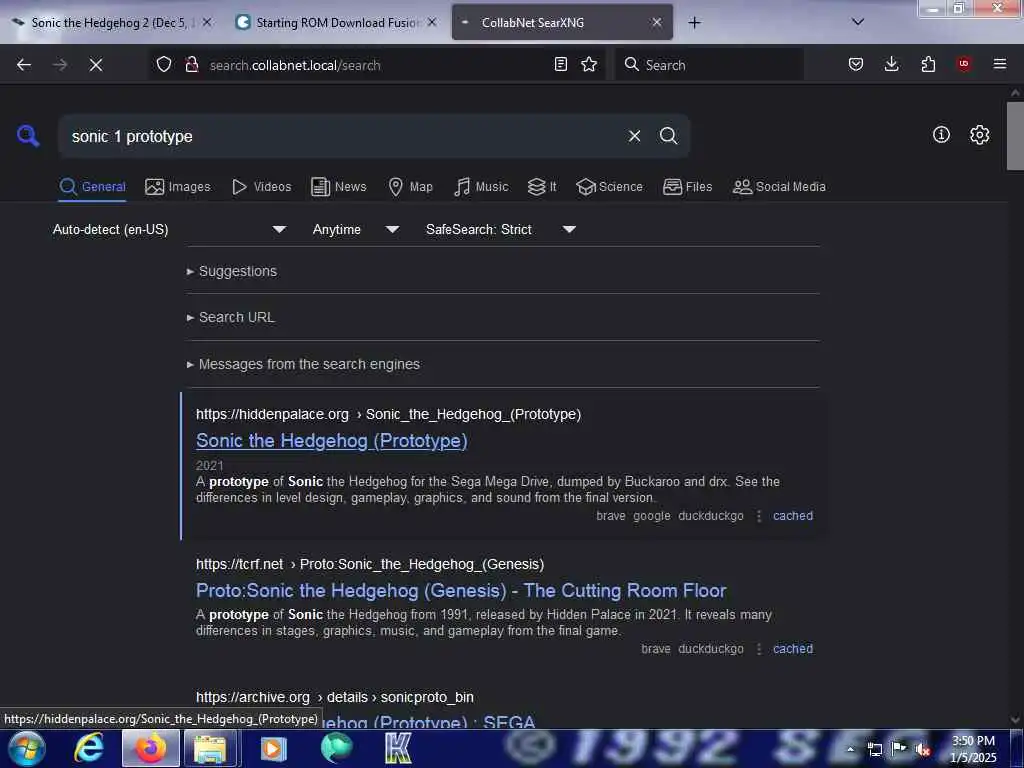Click the muted volume tray icon
Screen dimensions: 1024x768
923,749
